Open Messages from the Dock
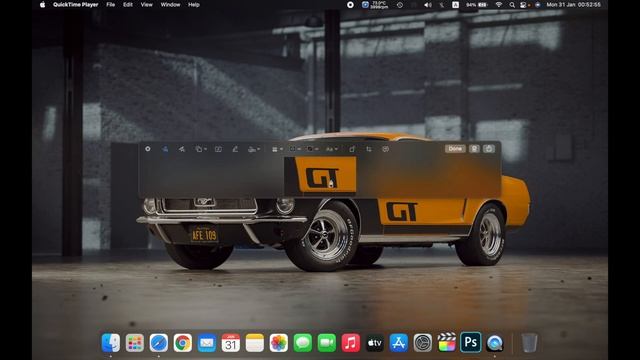 303,342
